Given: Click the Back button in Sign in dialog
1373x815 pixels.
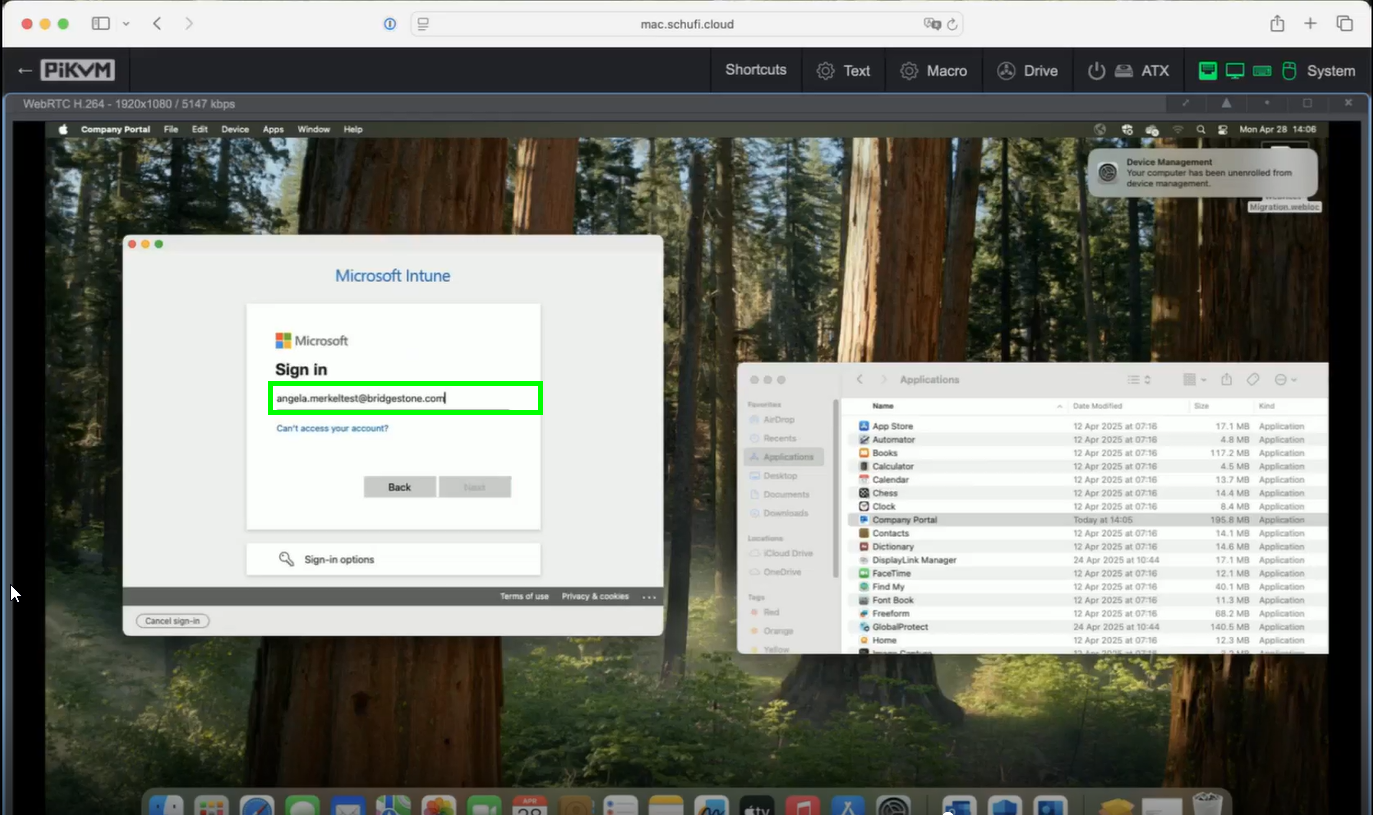Looking at the screenshot, I should pos(400,487).
